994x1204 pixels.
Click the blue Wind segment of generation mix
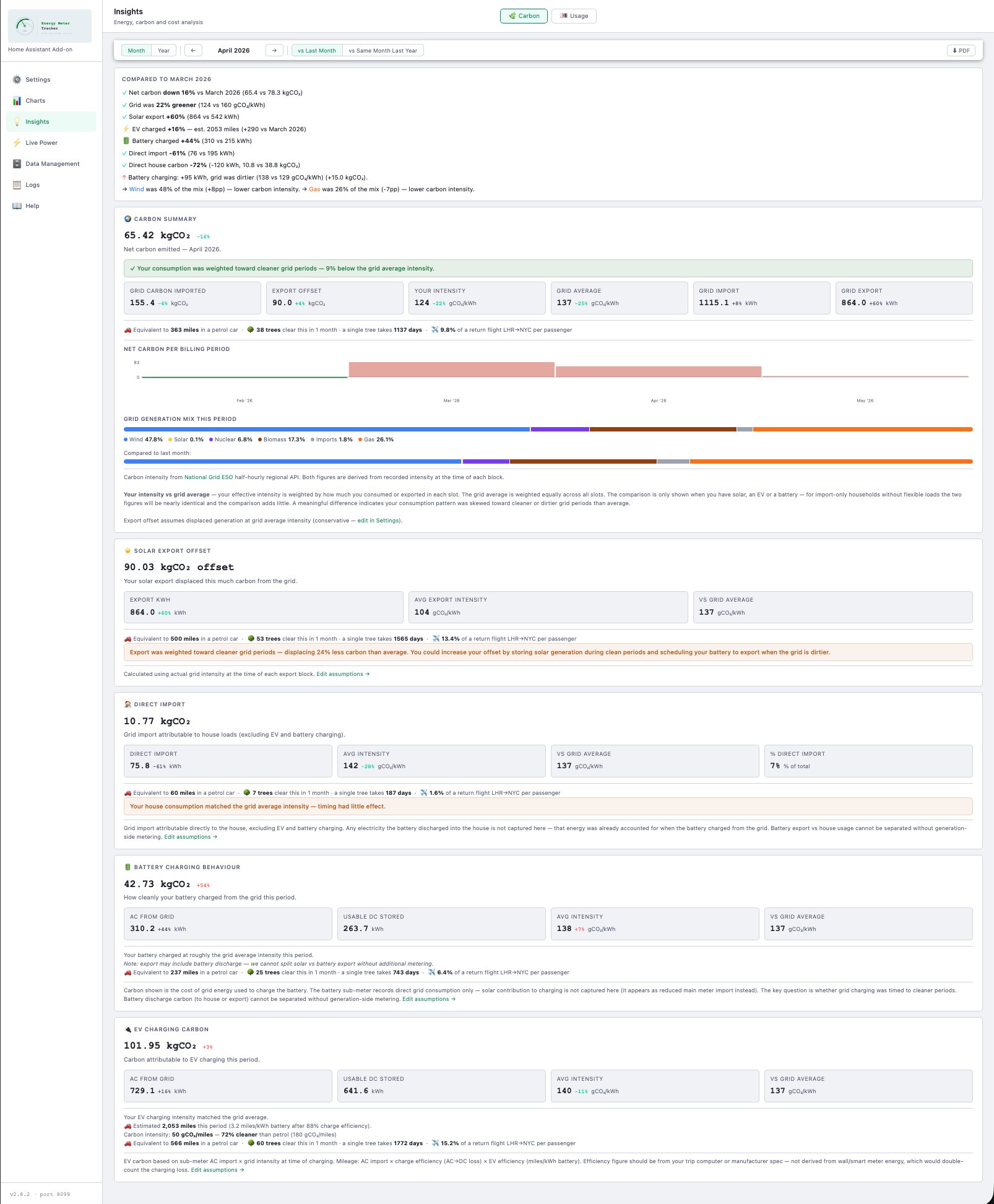pyautogui.click(x=327, y=429)
